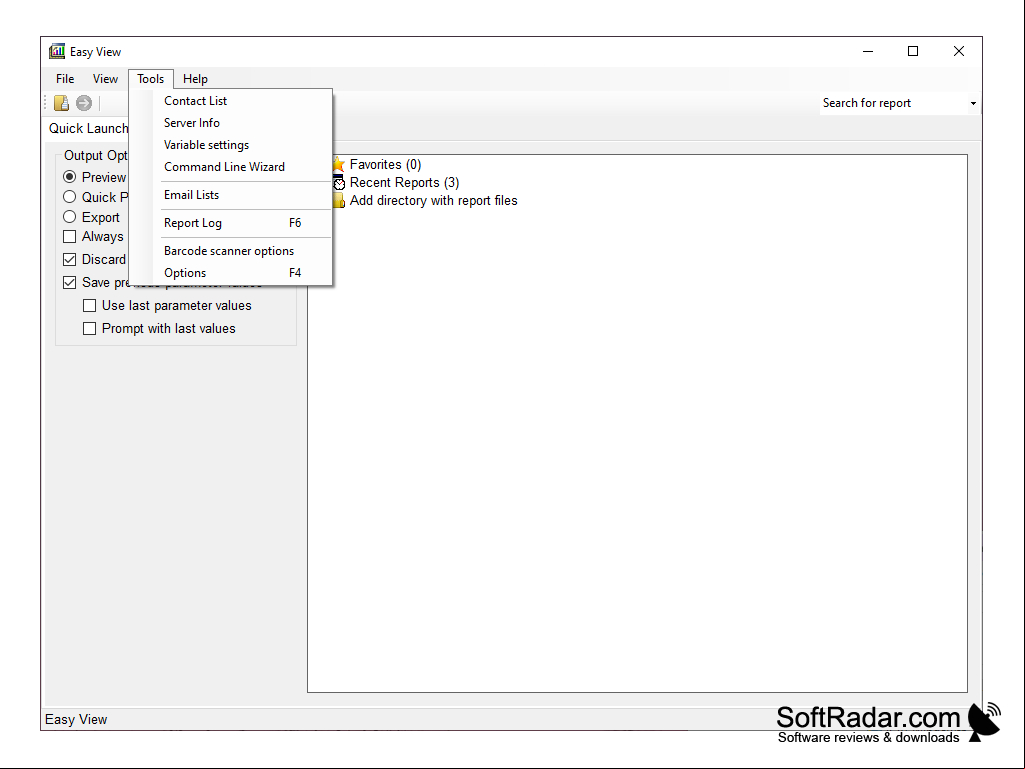Image resolution: width=1025 pixels, height=769 pixels.
Task: Click the Quick Launch tab label
Action: [88, 128]
